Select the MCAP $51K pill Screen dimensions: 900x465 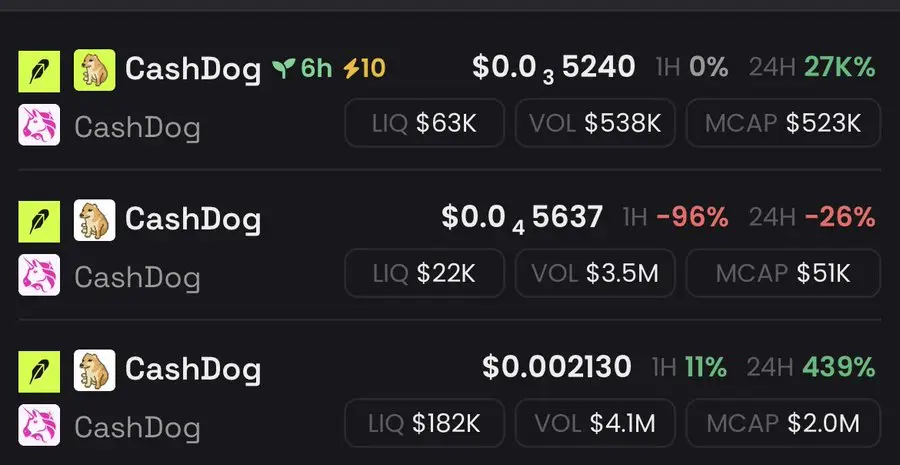(783, 273)
